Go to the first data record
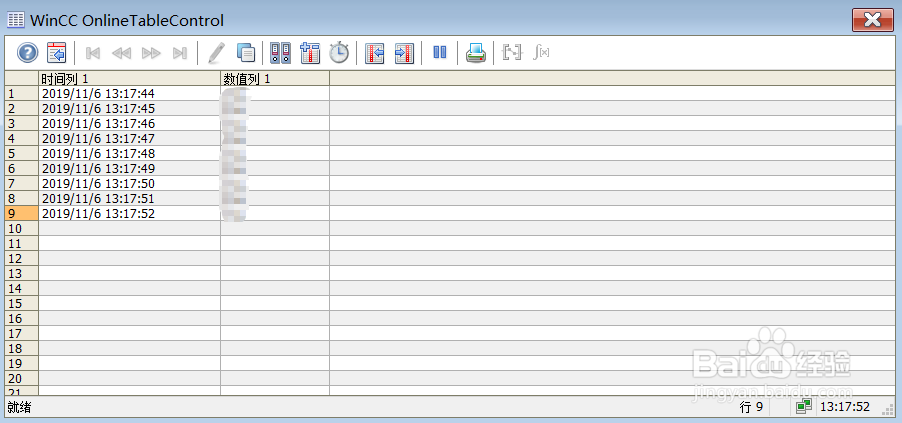The height and width of the screenshot is (423, 902). tap(93, 53)
